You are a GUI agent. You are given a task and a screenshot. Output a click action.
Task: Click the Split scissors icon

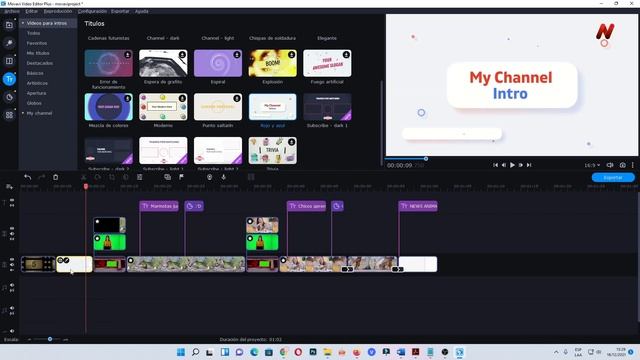(84, 177)
